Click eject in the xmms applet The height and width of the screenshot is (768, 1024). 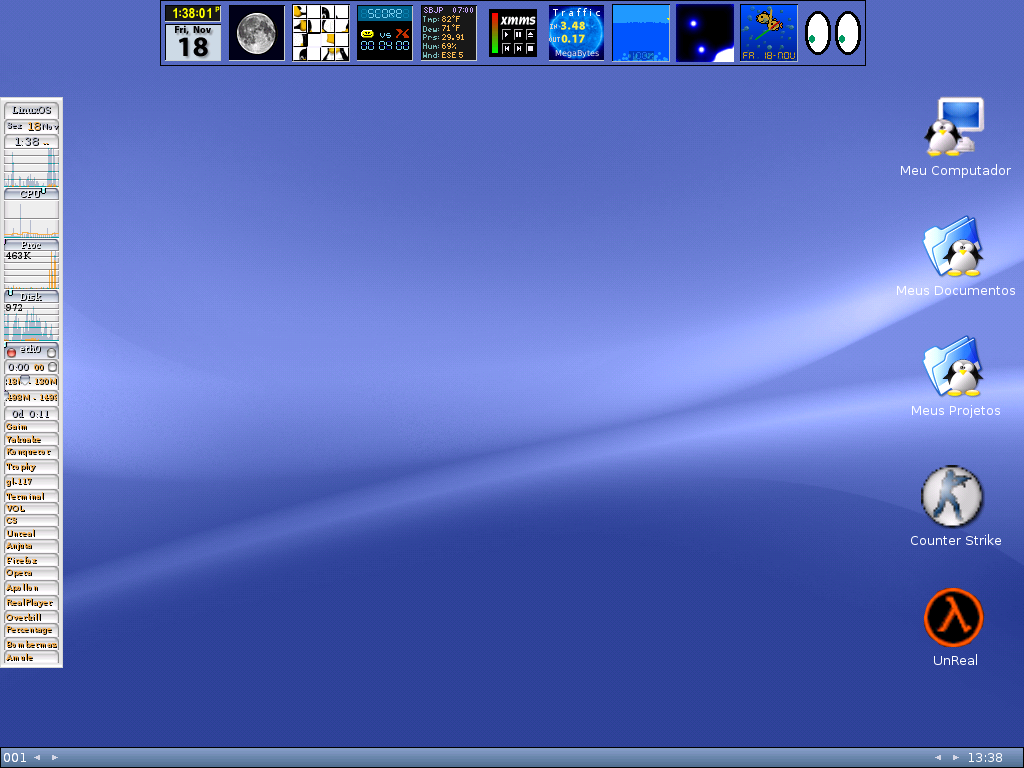coord(530,35)
